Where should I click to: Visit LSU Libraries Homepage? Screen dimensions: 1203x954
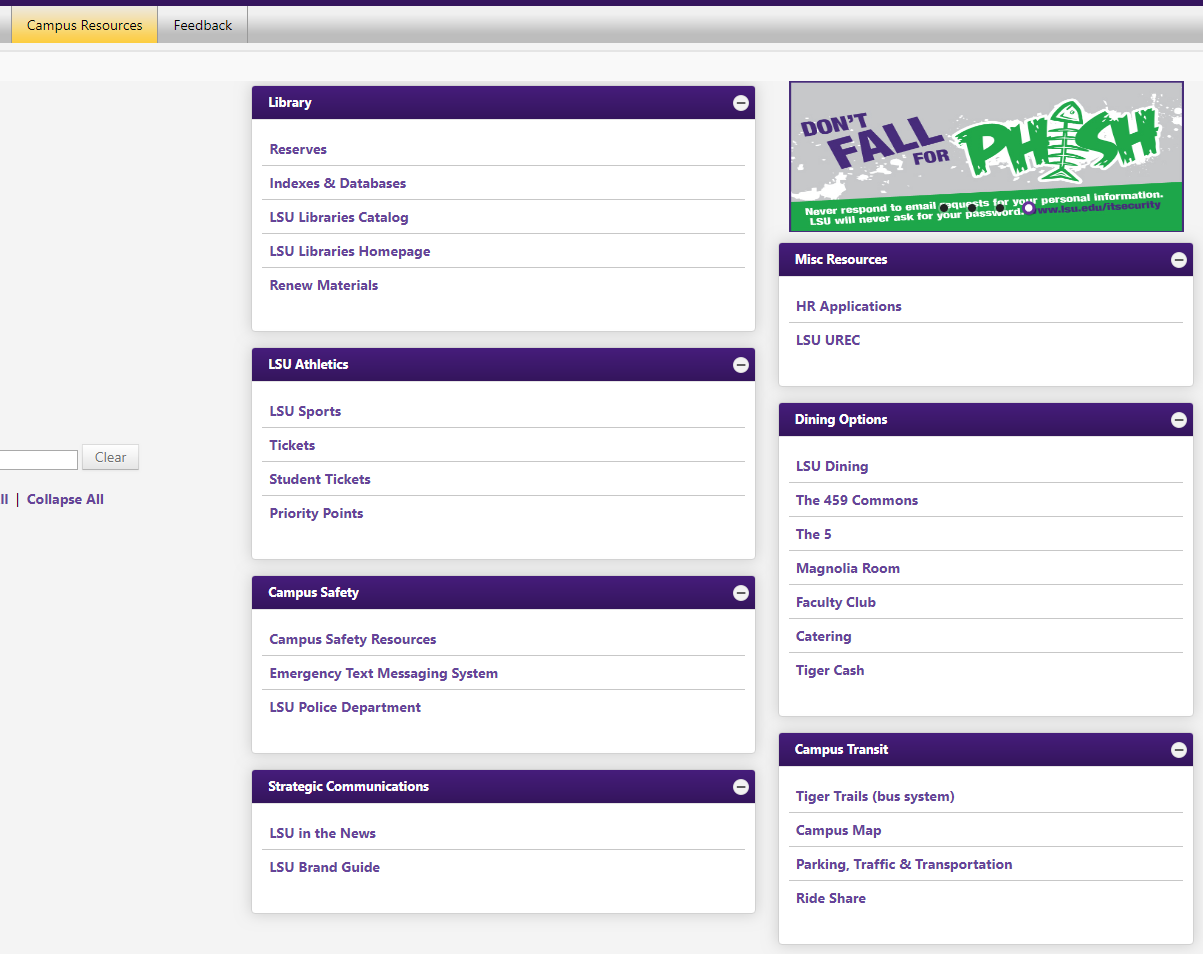350,251
